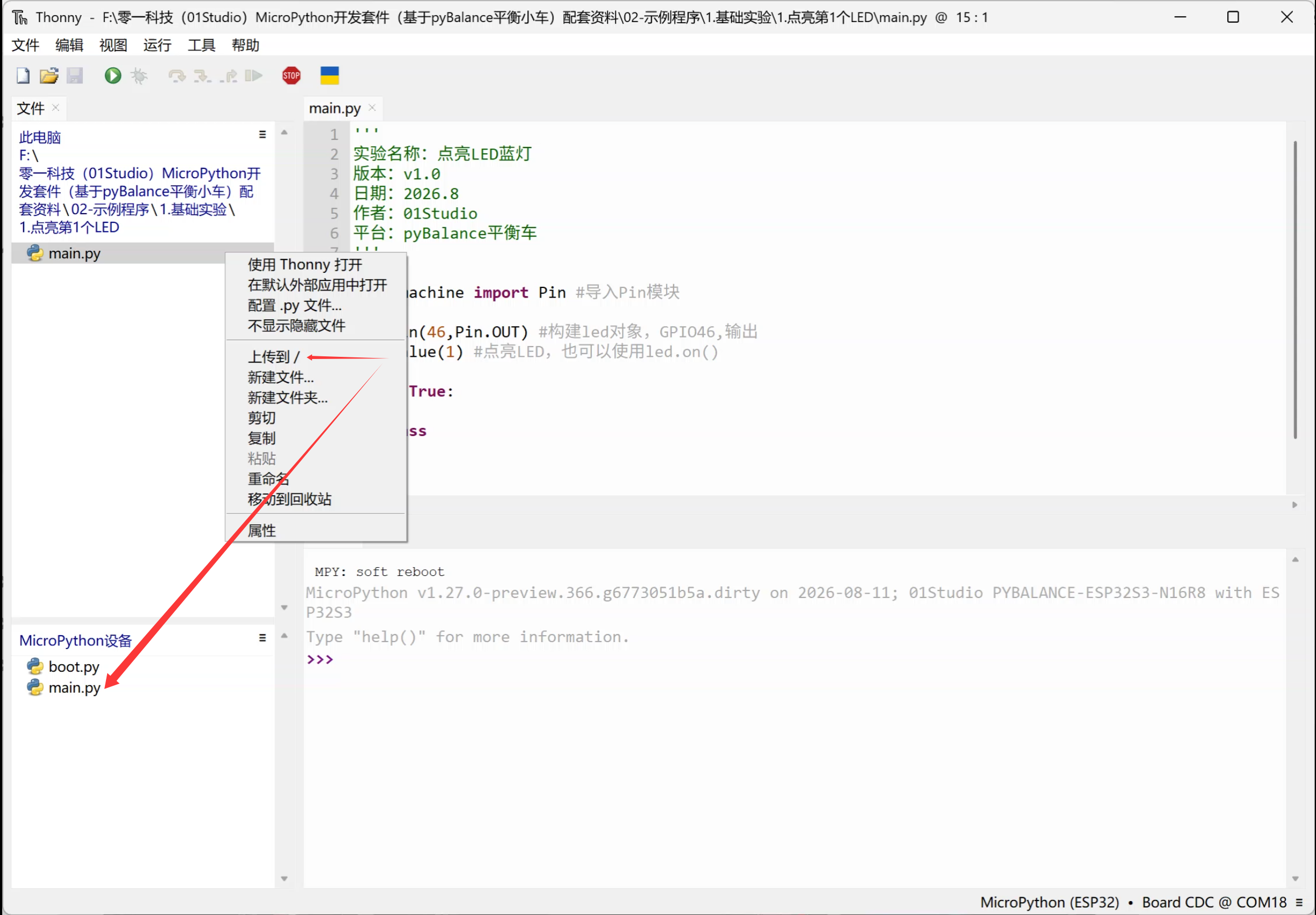The height and width of the screenshot is (915, 1316).
Task: Click the 此电脑 path link
Action: [x=39, y=137]
